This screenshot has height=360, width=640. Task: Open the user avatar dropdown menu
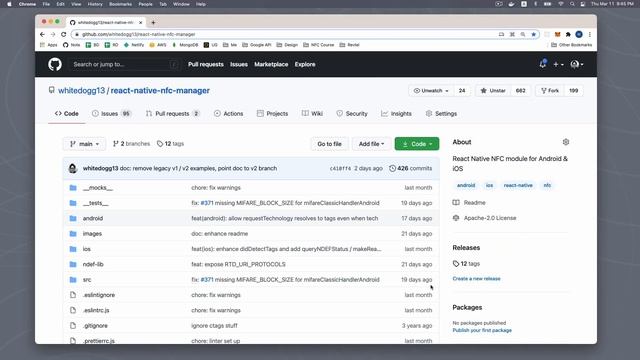point(577,64)
